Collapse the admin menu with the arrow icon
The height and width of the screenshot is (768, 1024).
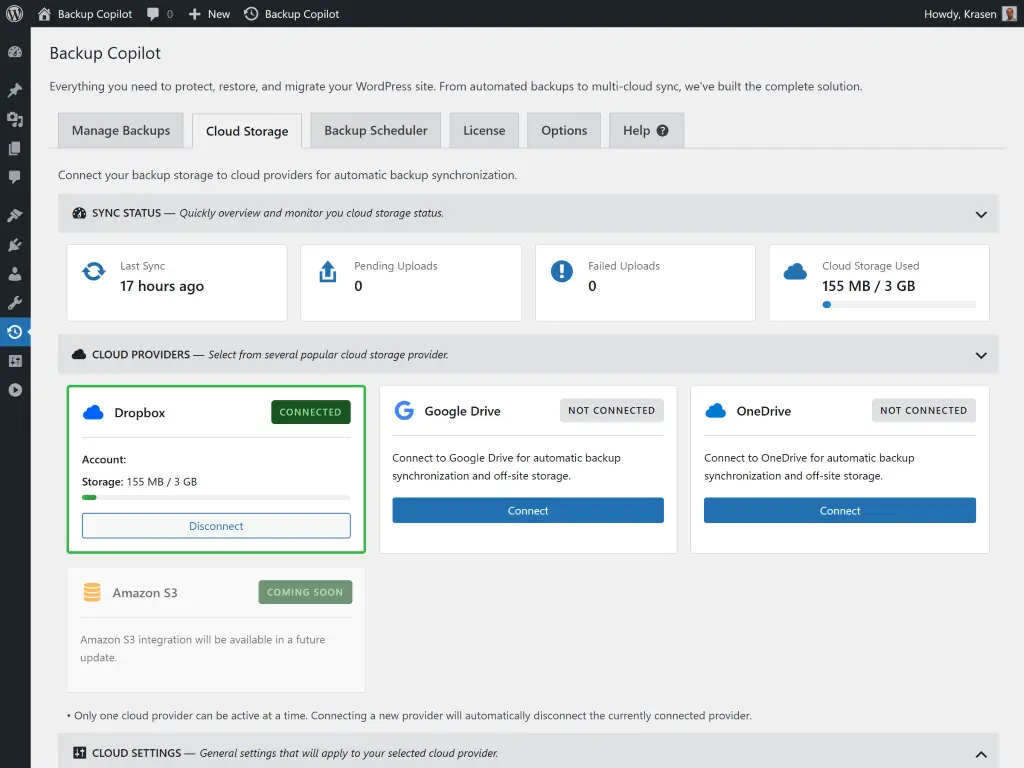16,390
